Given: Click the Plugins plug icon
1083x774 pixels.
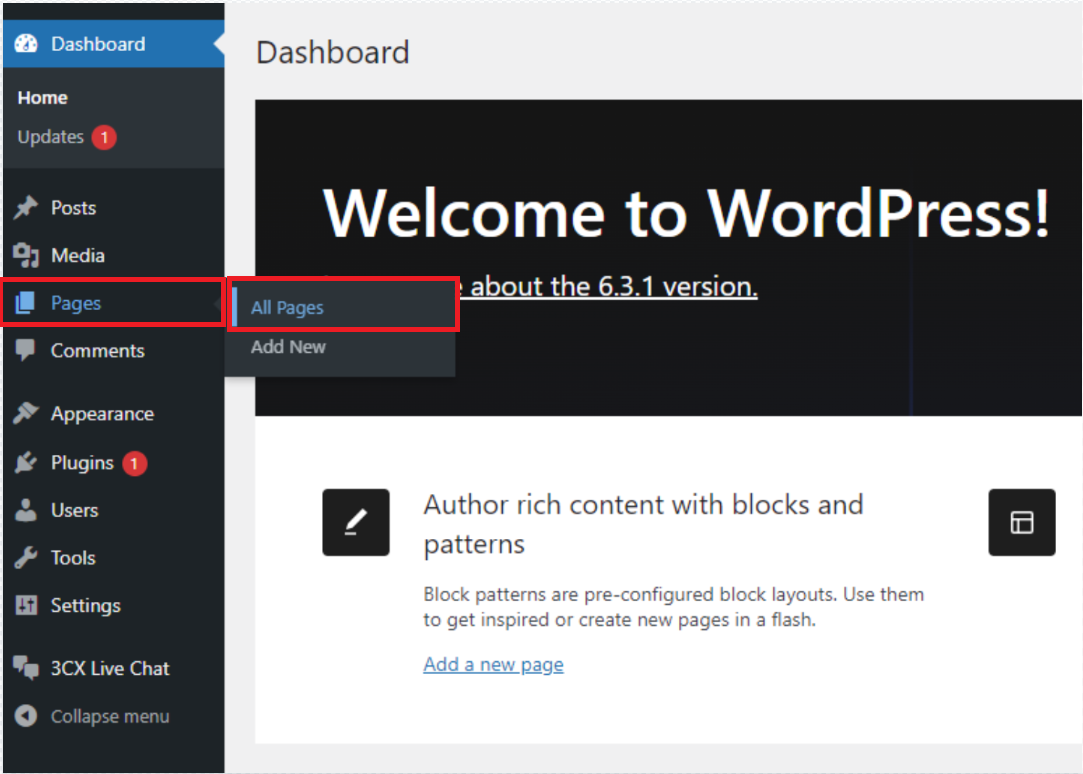Looking at the screenshot, I should (x=26, y=463).
